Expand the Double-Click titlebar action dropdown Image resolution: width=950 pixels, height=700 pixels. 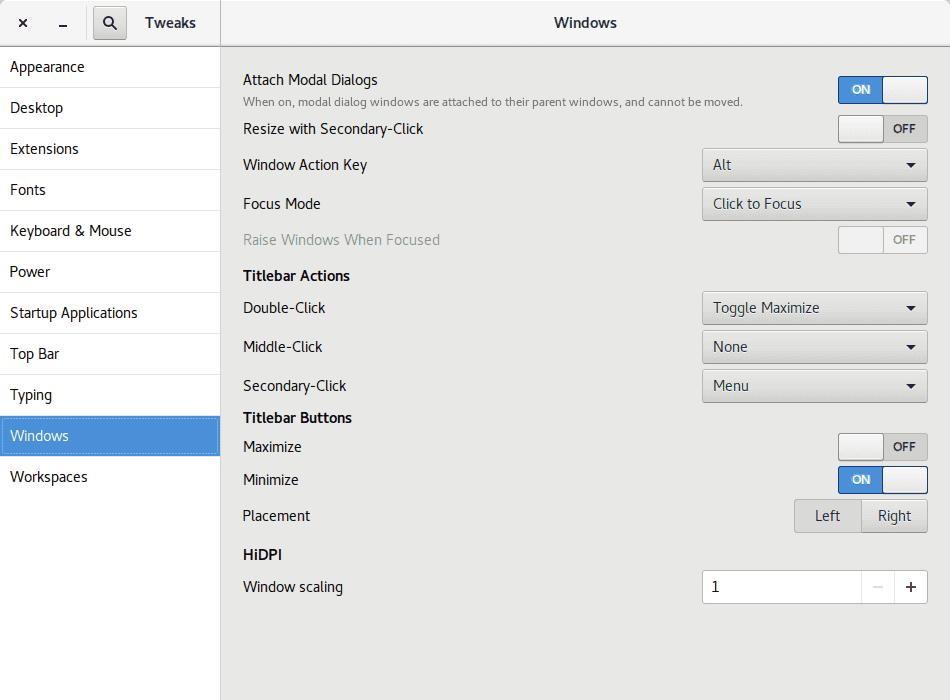pyautogui.click(x=814, y=308)
